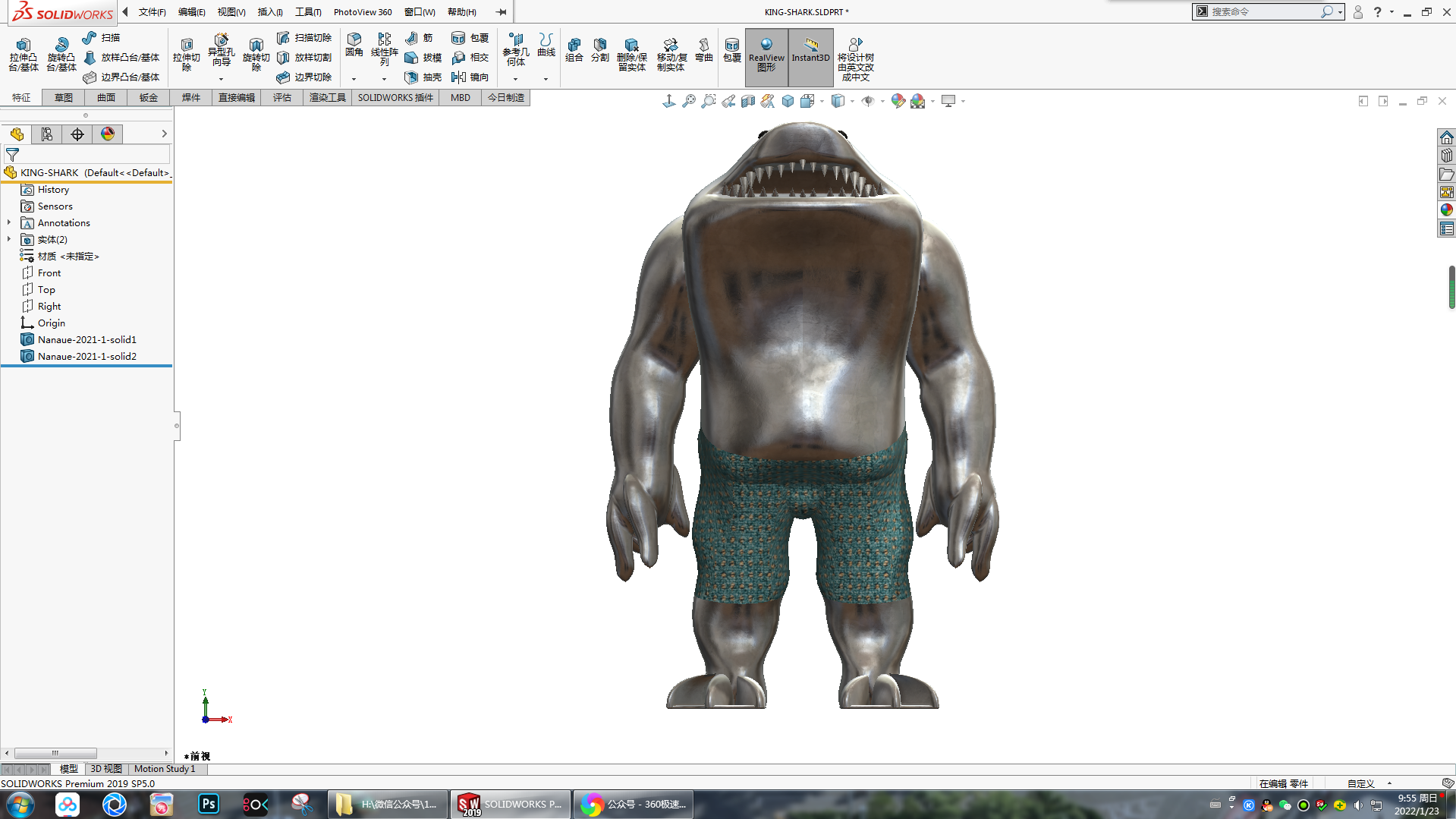Open the PhotoView 360 menu
Image resolution: width=1456 pixels, height=819 pixels.
tap(363, 12)
